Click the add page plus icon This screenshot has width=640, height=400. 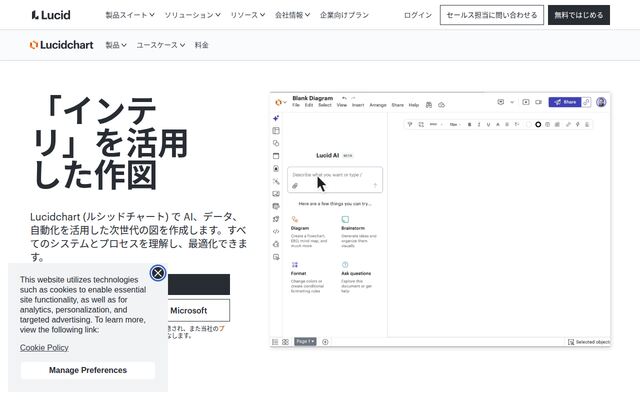[x=325, y=342]
